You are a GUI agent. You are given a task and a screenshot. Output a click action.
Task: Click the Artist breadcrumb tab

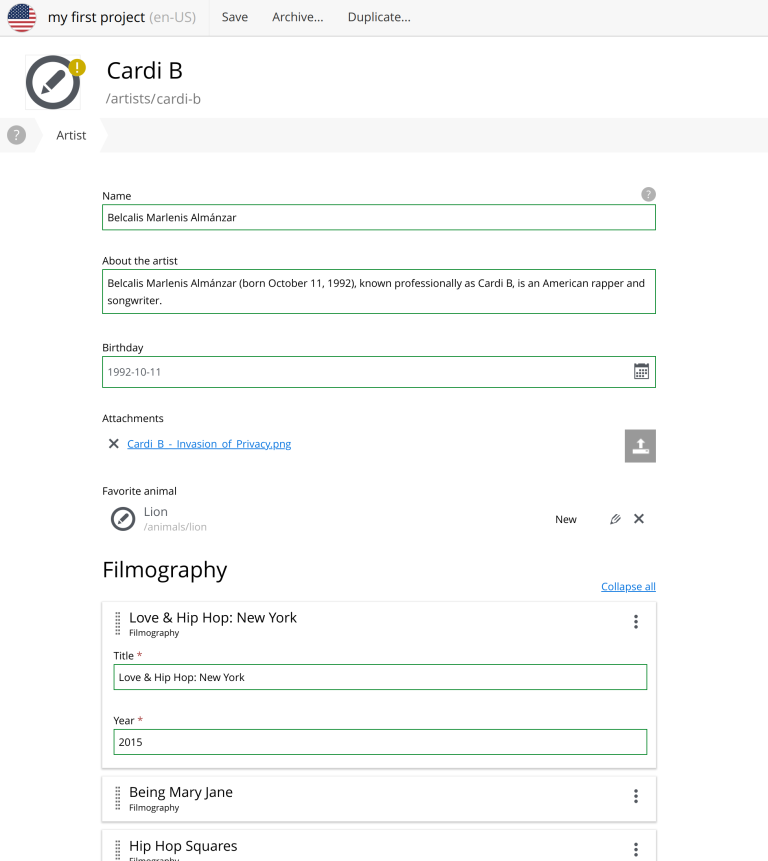71,135
